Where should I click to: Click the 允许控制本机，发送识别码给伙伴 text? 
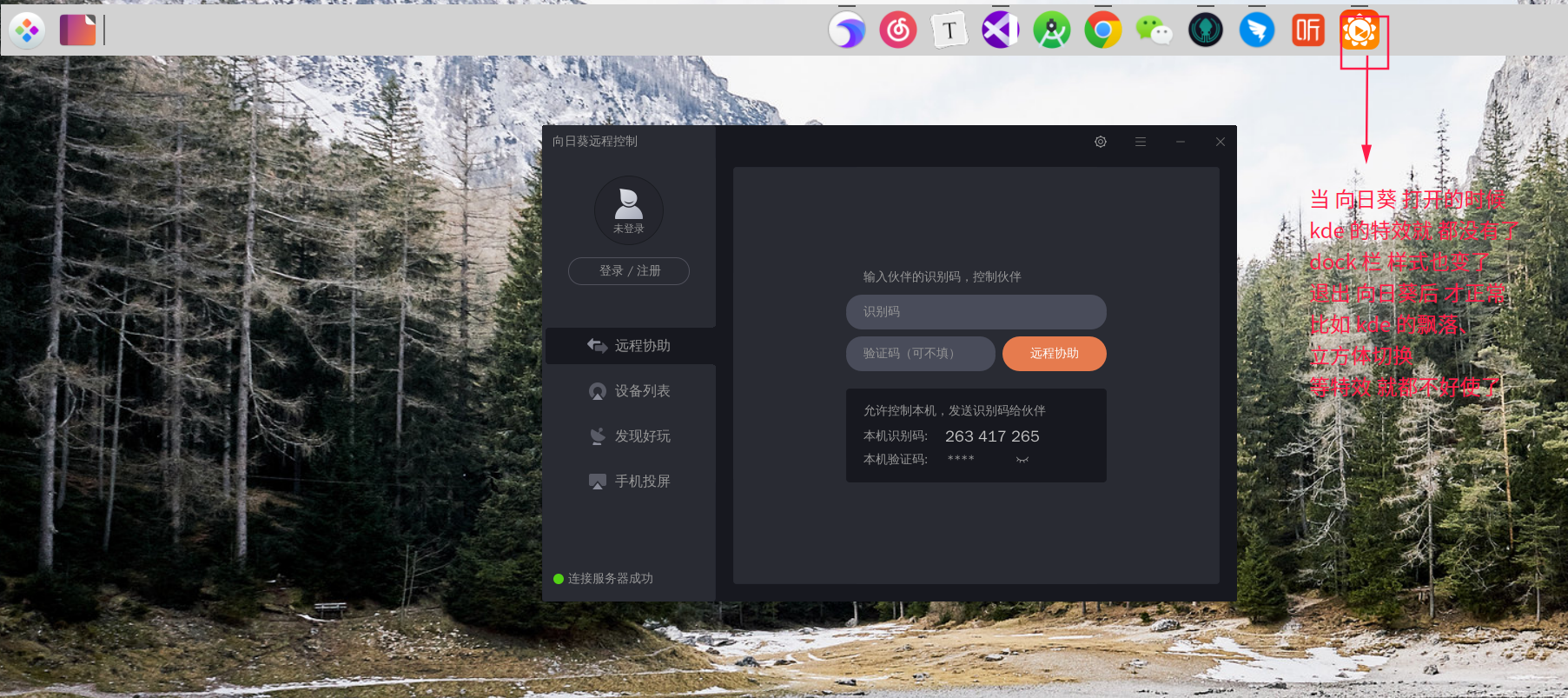pos(955,411)
